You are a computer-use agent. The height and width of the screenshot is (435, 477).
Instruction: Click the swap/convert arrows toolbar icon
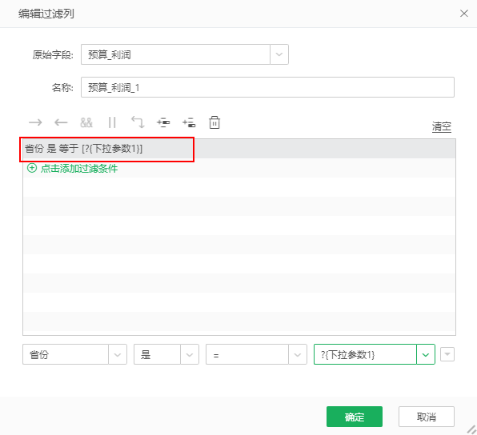(138, 122)
